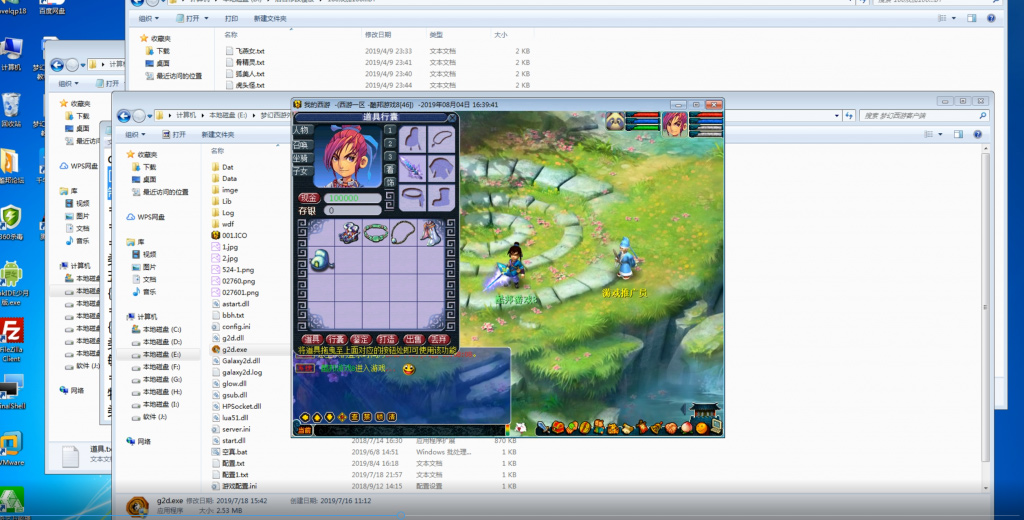Click the 看 view button beside portrait

(390, 169)
